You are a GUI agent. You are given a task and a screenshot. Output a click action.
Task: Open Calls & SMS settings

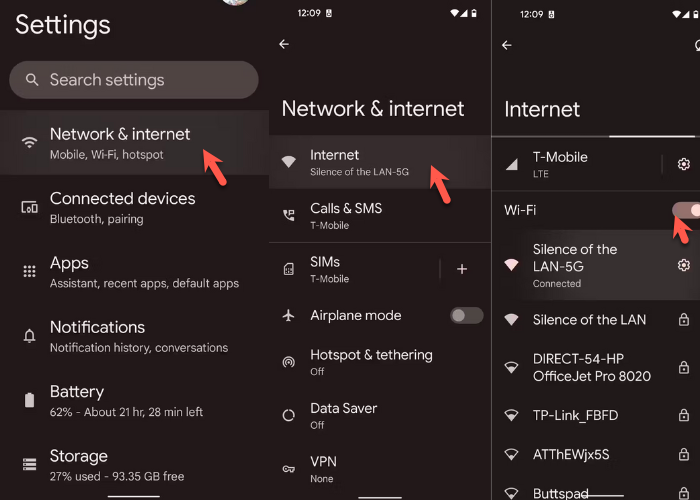coord(346,215)
